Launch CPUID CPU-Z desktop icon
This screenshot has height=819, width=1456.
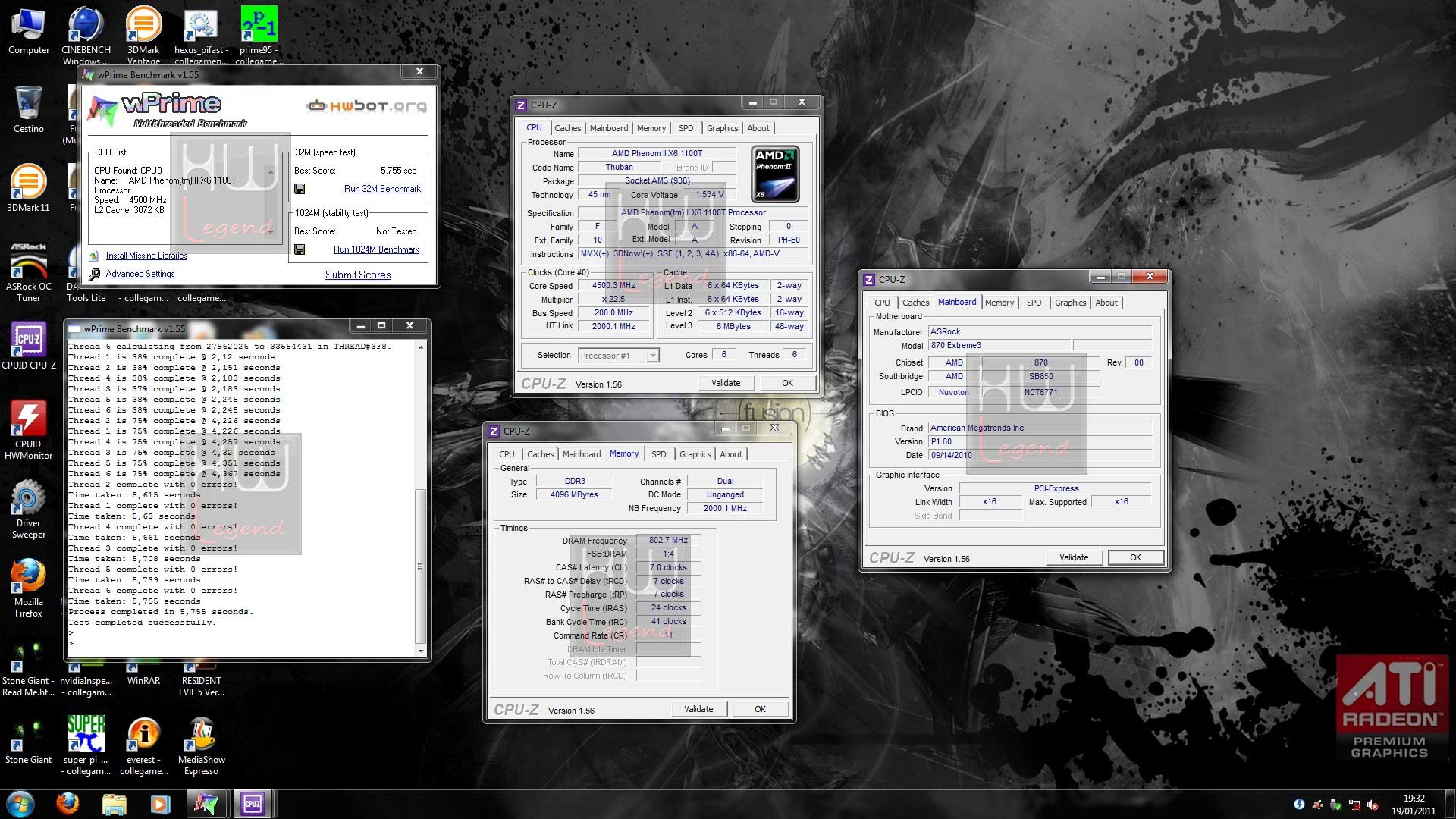click(28, 345)
